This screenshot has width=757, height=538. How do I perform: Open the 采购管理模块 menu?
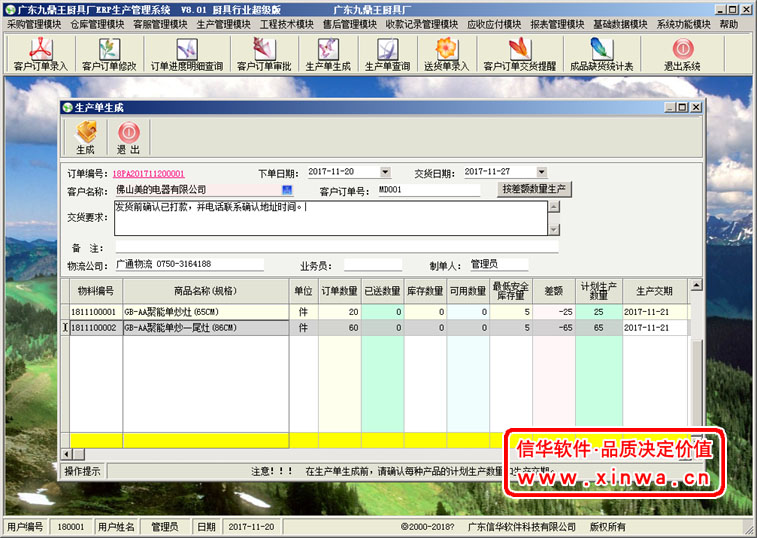(34, 23)
